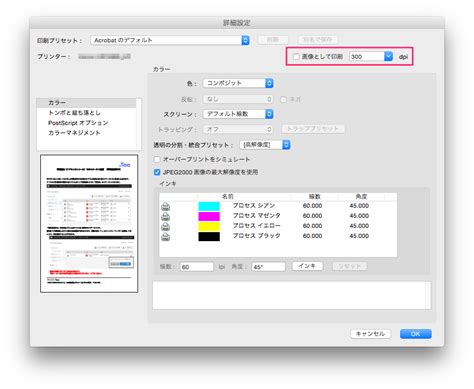474x389 pixels.
Task: Uncheck JPEG2000 画像の最大解像度を使用
Action: (157, 172)
